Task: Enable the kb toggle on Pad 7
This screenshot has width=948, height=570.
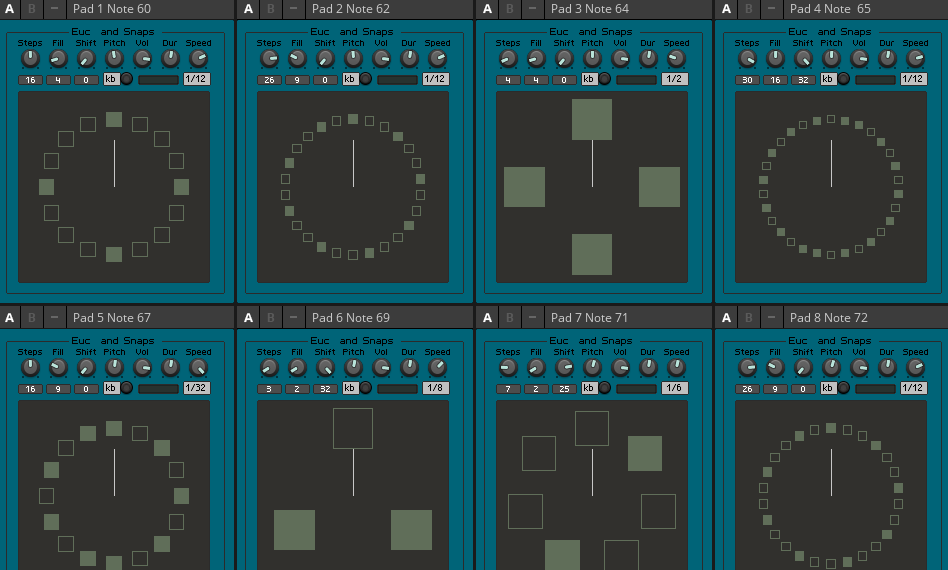Action: coord(589,388)
